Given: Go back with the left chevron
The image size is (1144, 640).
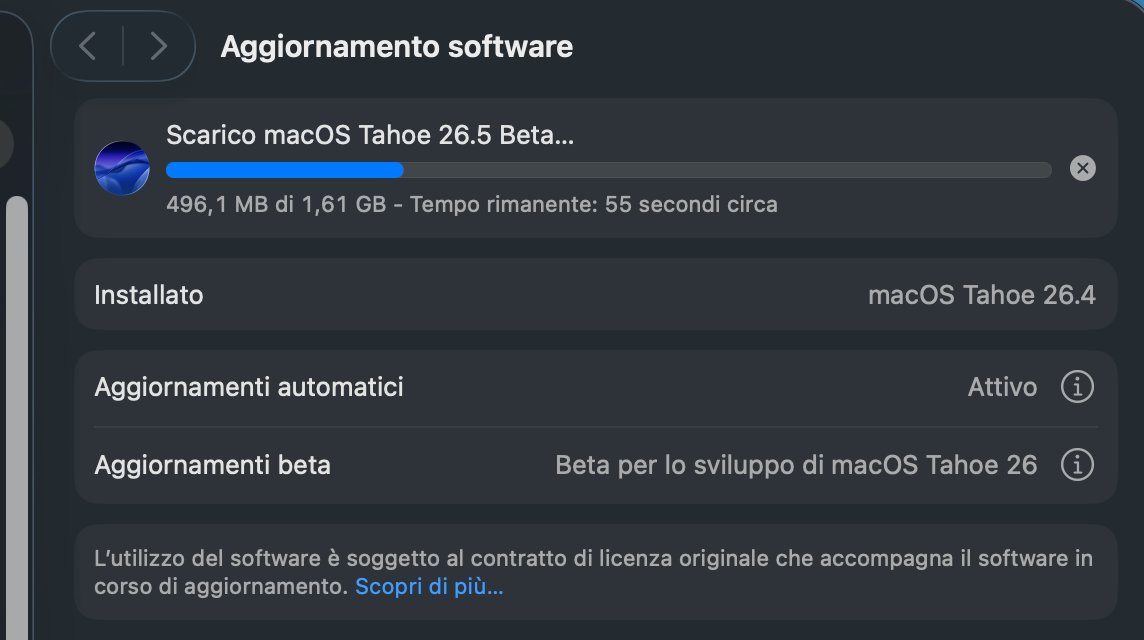Looking at the screenshot, I should point(88,46).
